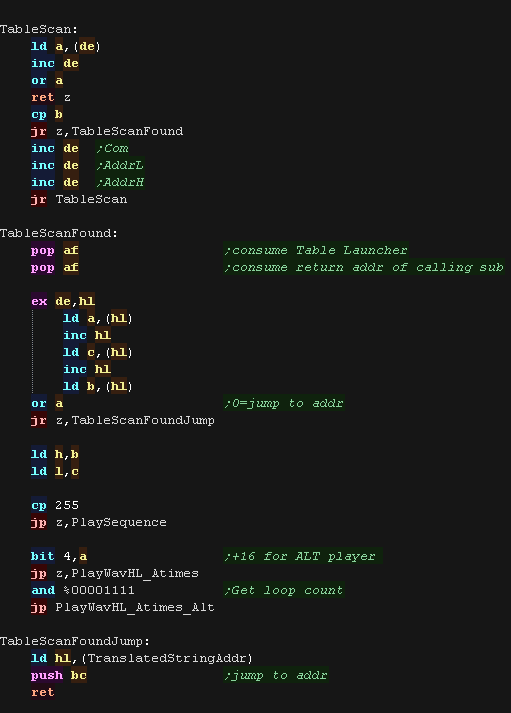Click the PlaySequence jump target
The height and width of the screenshot is (713, 511).
pyautogui.click(x=119, y=522)
